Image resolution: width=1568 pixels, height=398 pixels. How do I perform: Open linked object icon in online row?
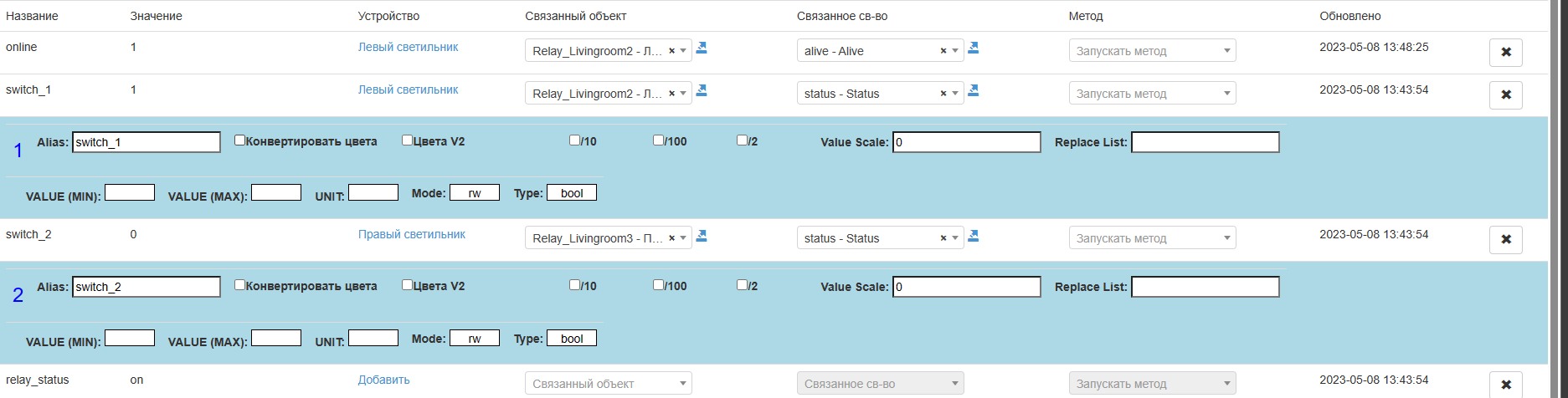(x=702, y=48)
